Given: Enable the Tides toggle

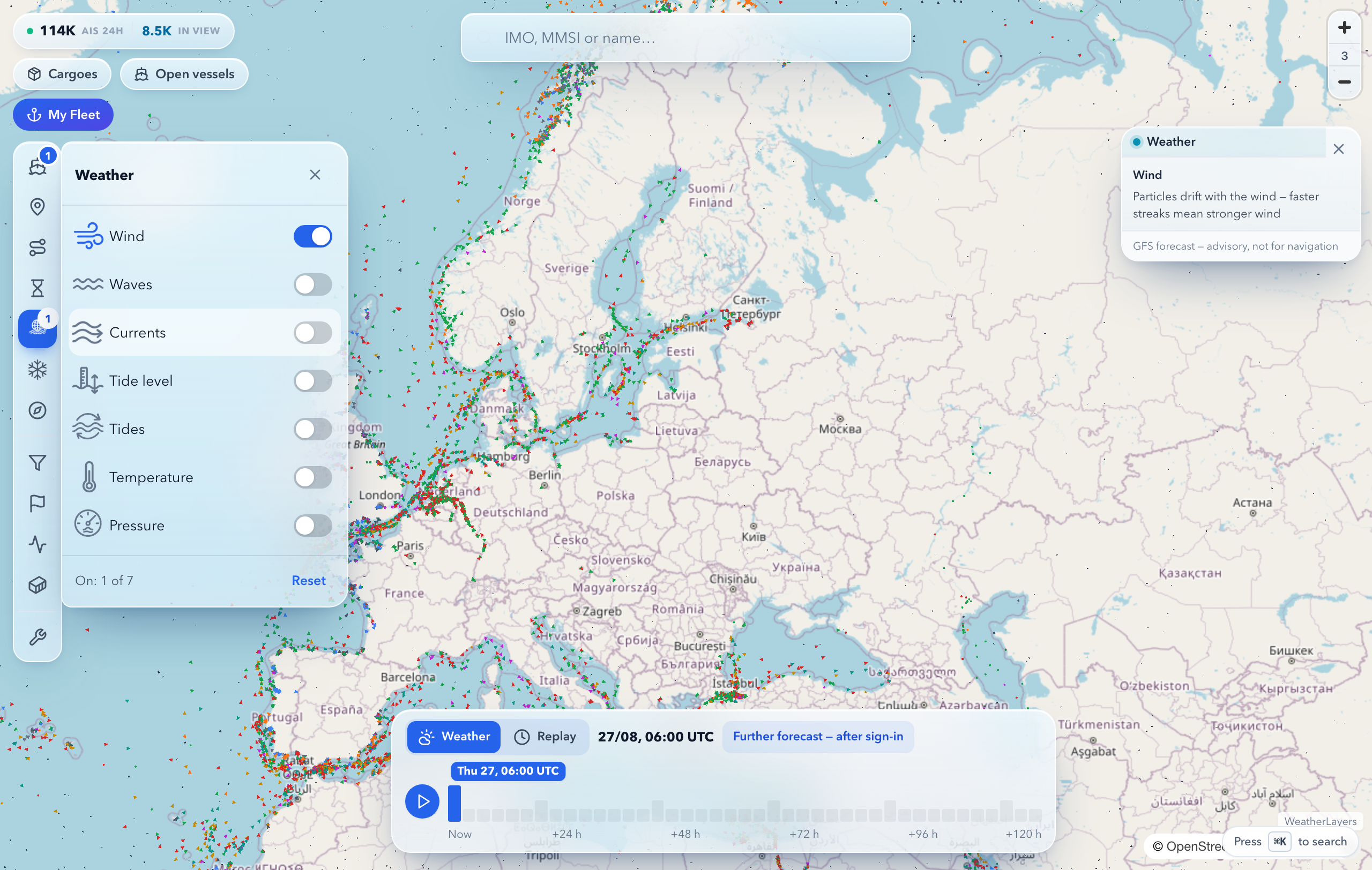Looking at the screenshot, I should point(313,429).
